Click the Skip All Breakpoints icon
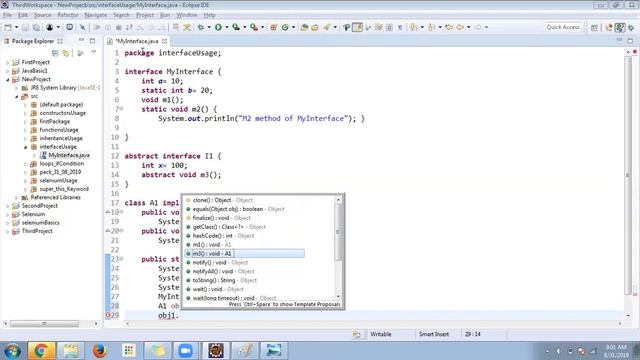640x360 pixels. tap(83, 27)
